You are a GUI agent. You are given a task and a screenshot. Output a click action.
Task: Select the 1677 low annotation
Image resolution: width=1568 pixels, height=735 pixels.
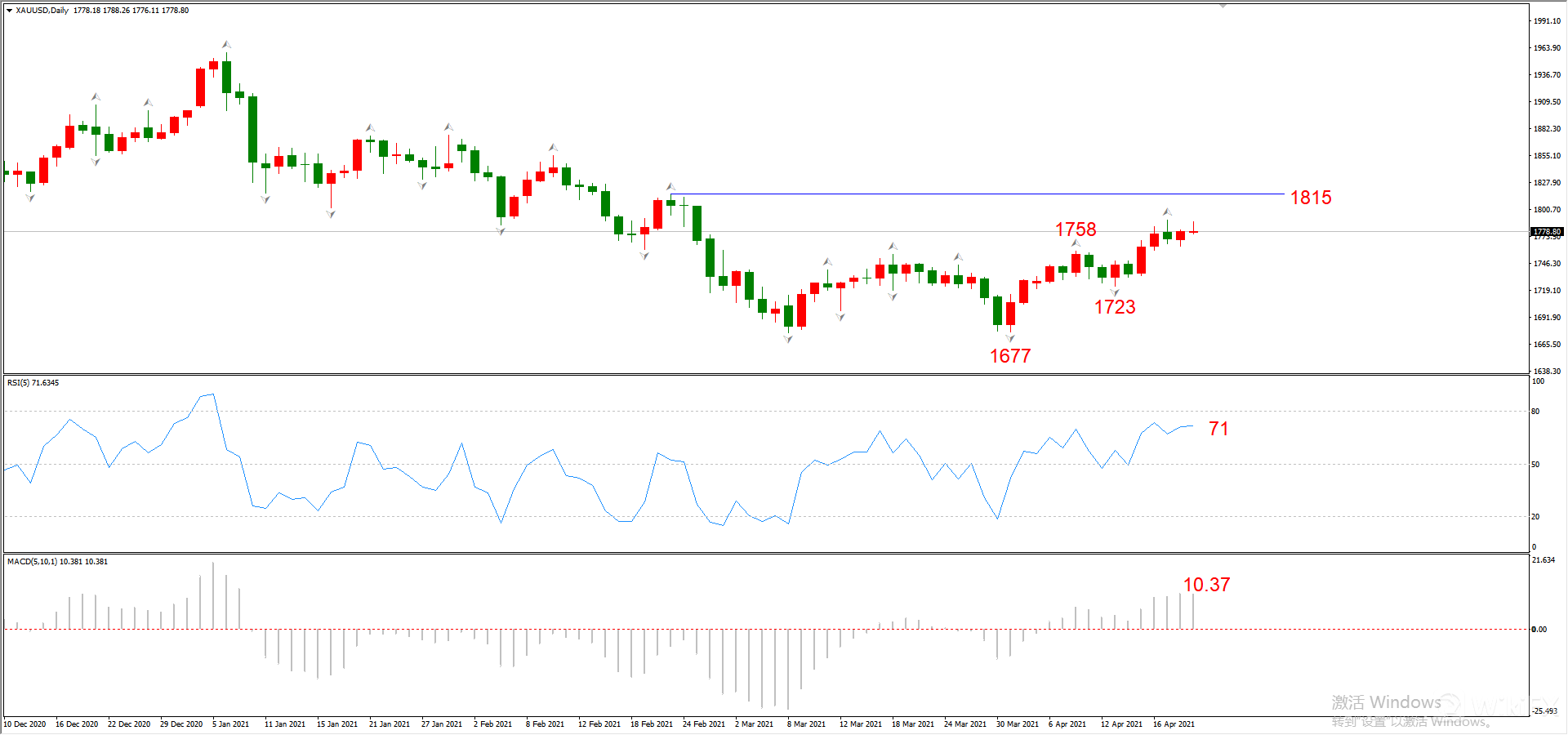pos(1010,356)
